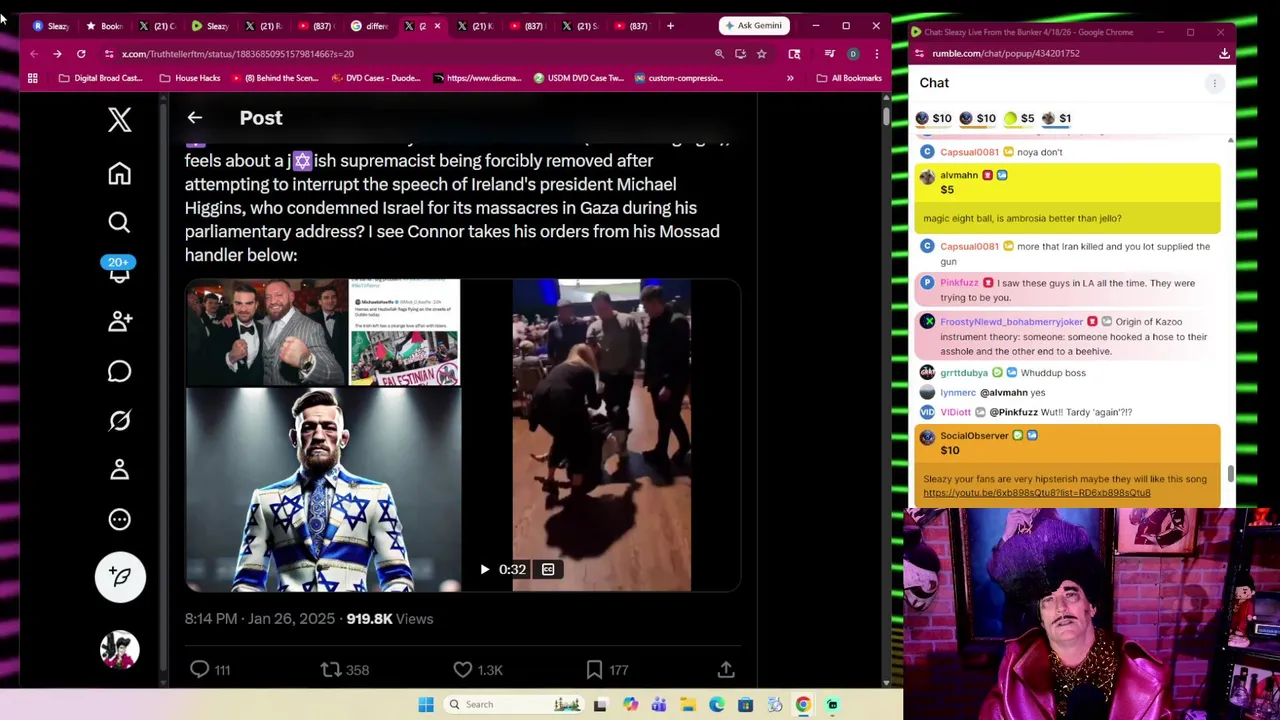Click Ask Gemini button
The image size is (1280, 720).
click(x=754, y=25)
